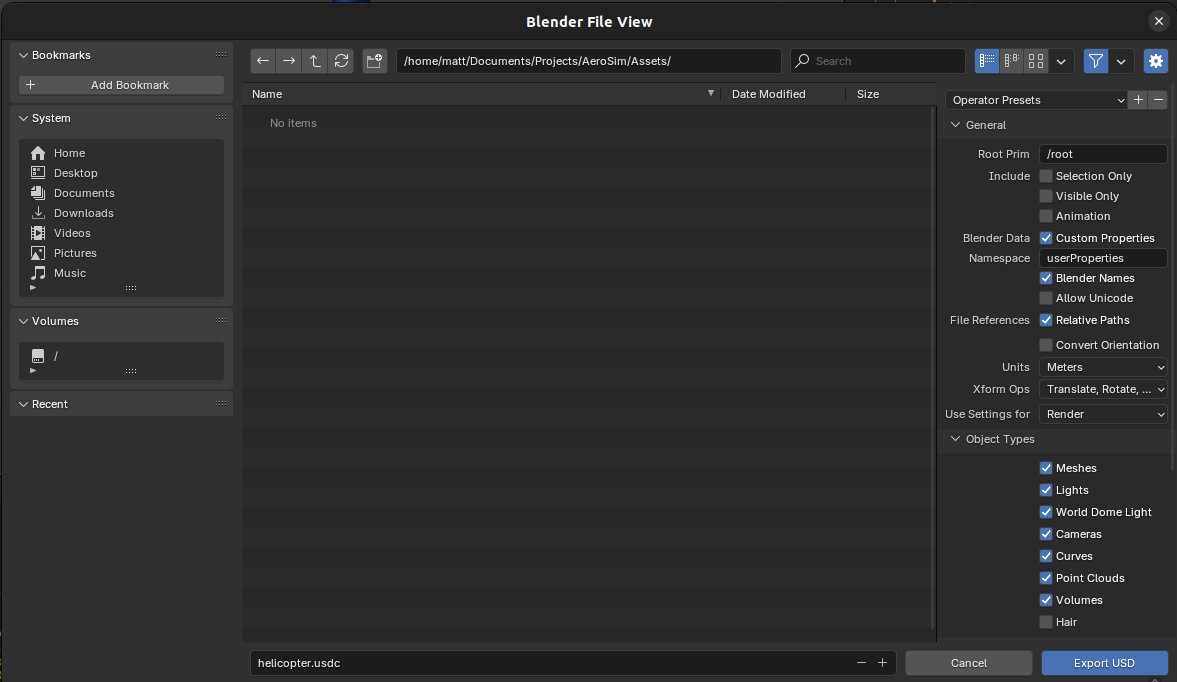Uncheck Meshes object type
This screenshot has width=1177, height=682.
[1046, 468]
